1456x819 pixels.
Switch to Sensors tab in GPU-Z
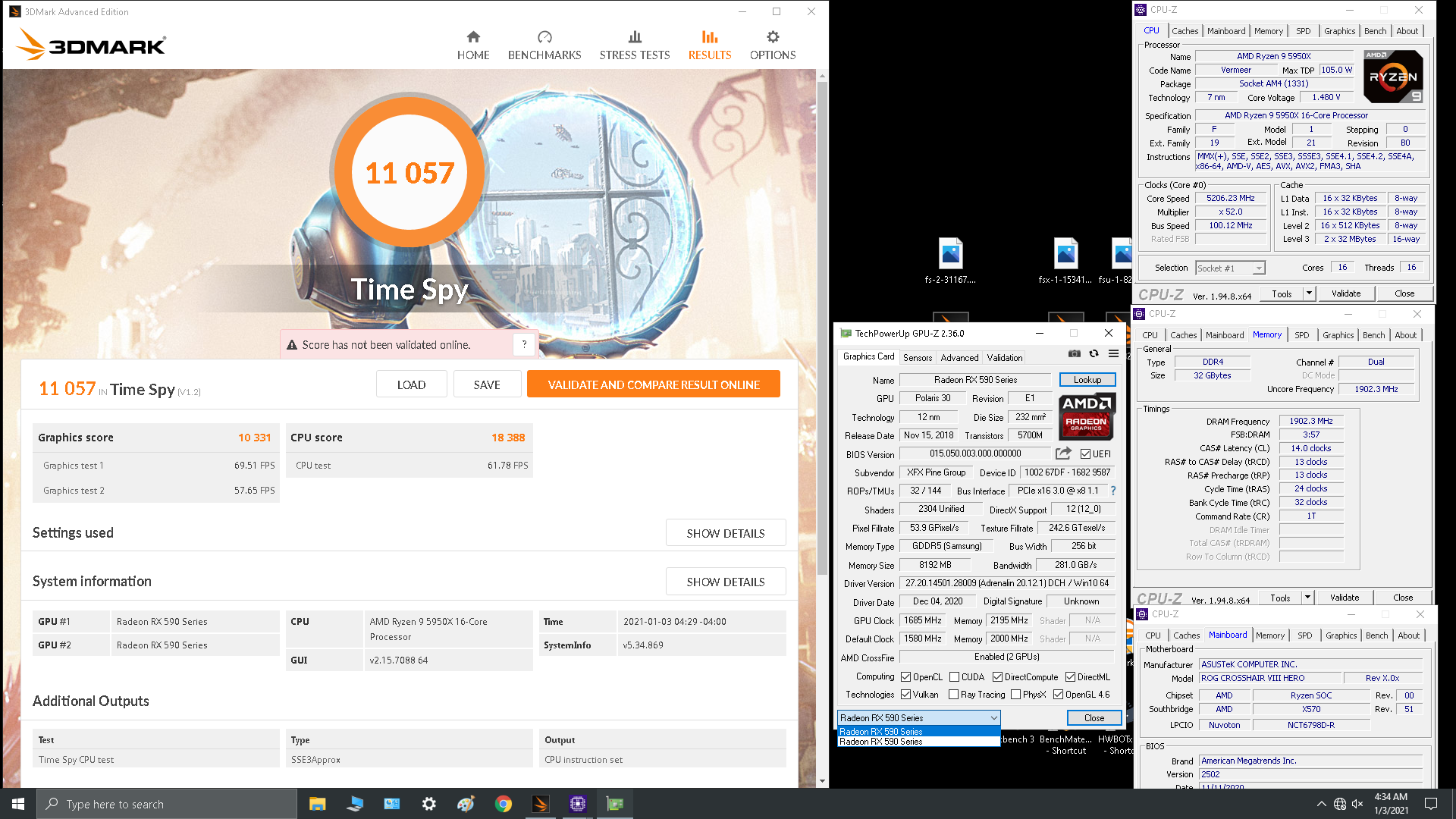coord(918,357)
